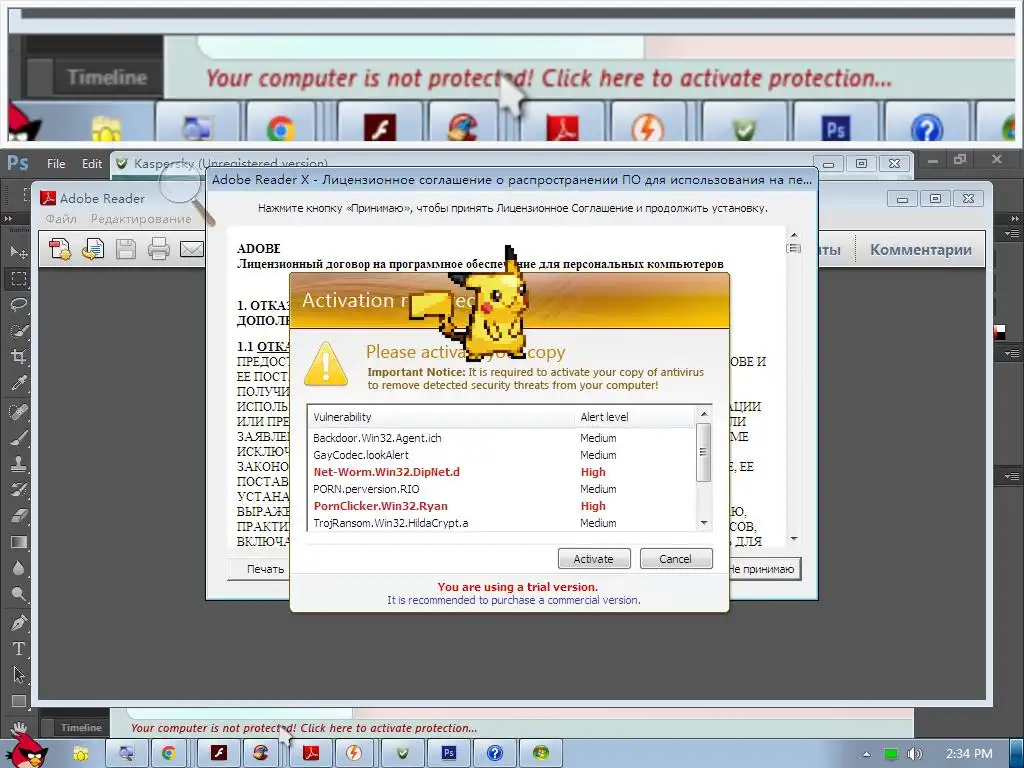Select the Eraser tool
This screenshot has height=768, width=1024.
(18, 515)
